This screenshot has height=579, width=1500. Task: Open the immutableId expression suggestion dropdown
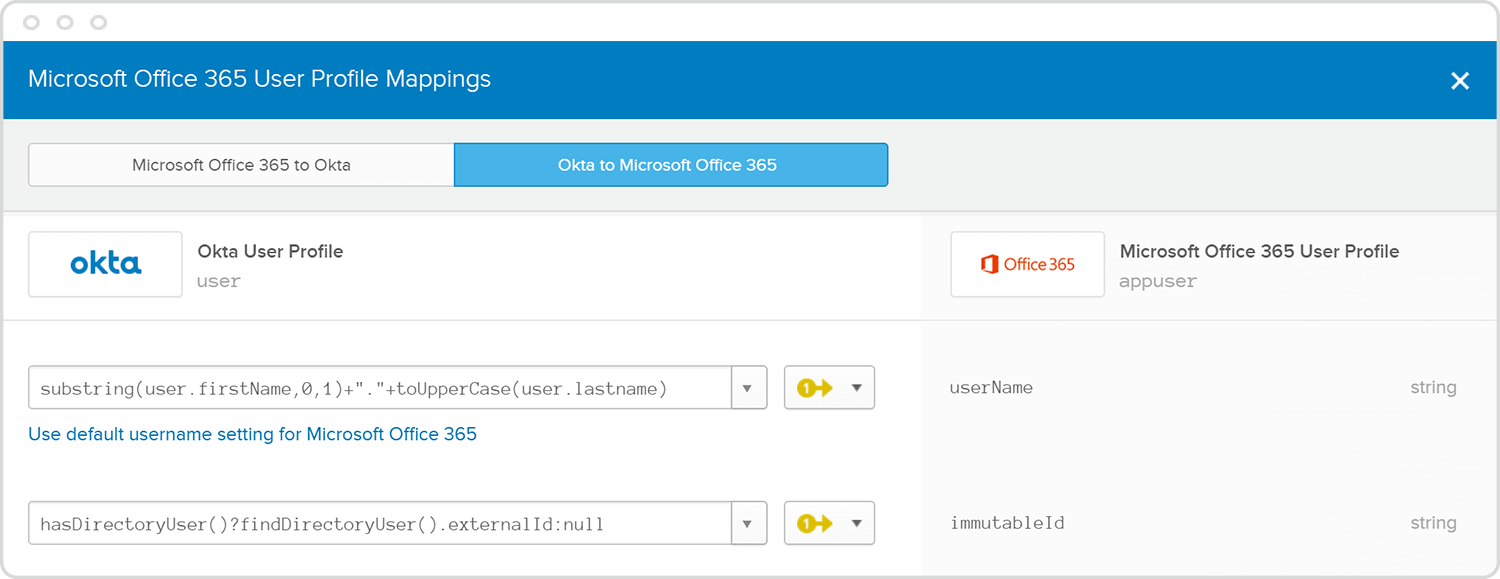750,522
